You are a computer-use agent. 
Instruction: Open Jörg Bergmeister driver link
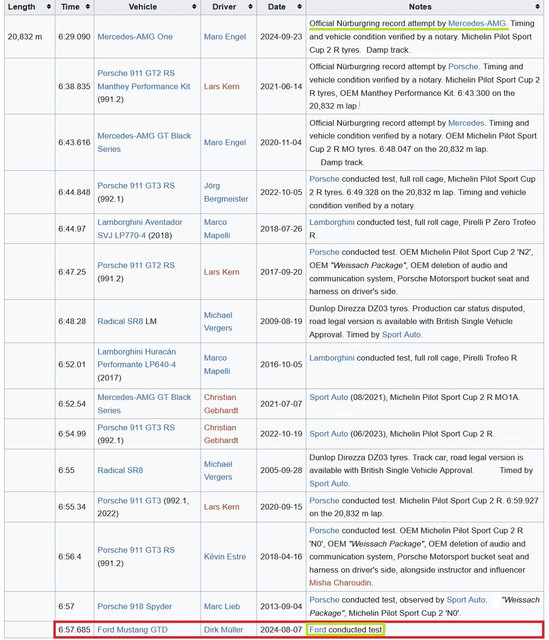tap(226, 192)
